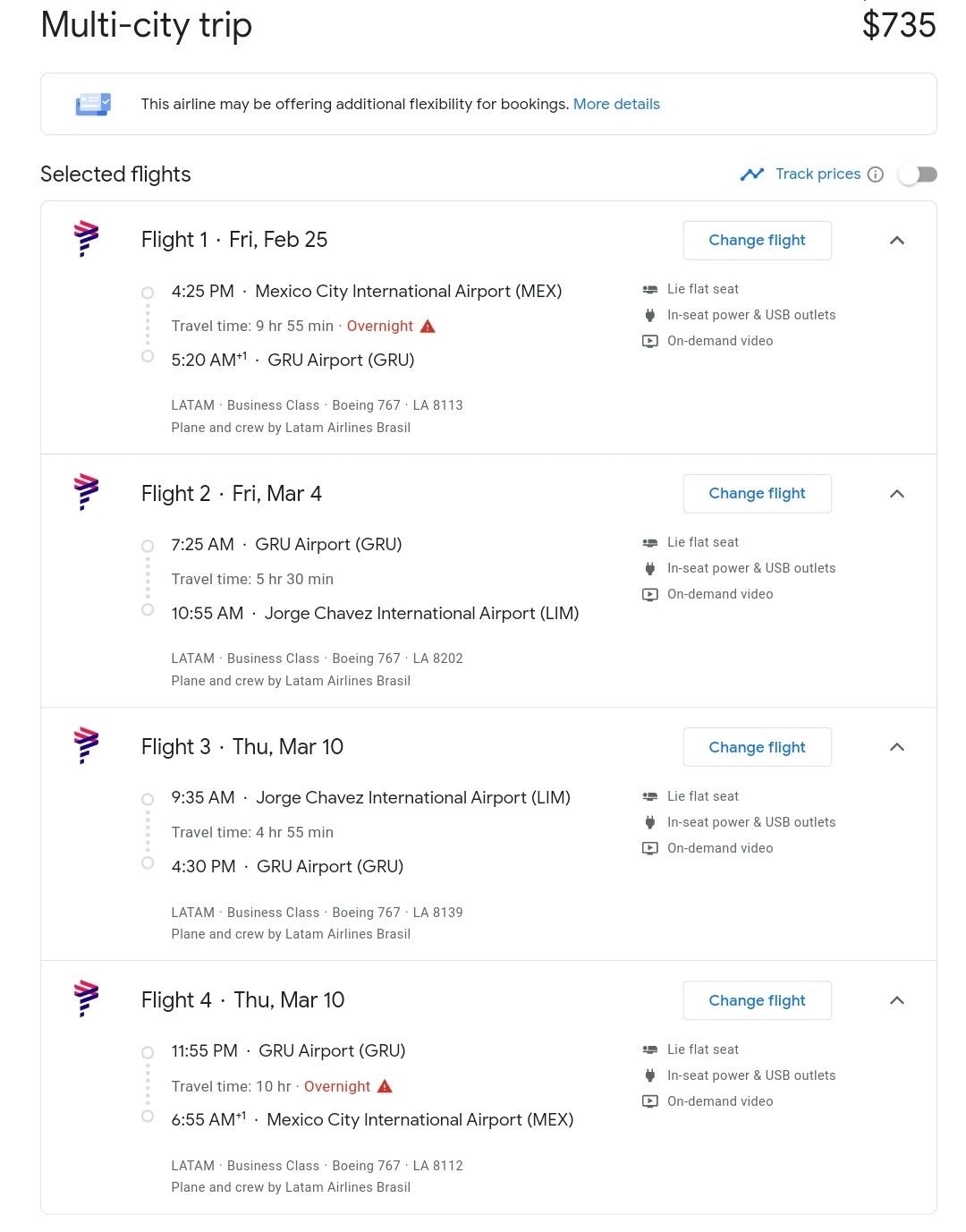Click the Track prices trend line icon
The image size is (966, 1232).
pyautogui.click(x=752, y=174)
